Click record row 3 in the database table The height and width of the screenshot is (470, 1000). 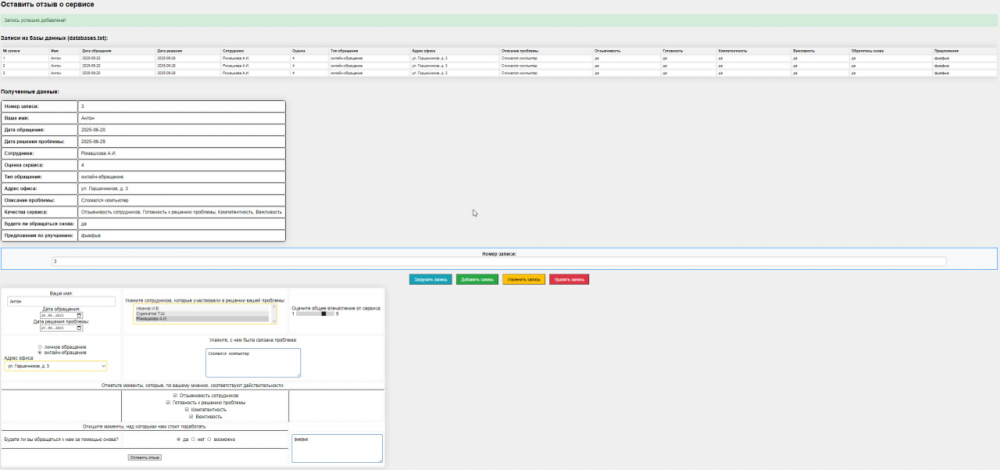[499, 73]
